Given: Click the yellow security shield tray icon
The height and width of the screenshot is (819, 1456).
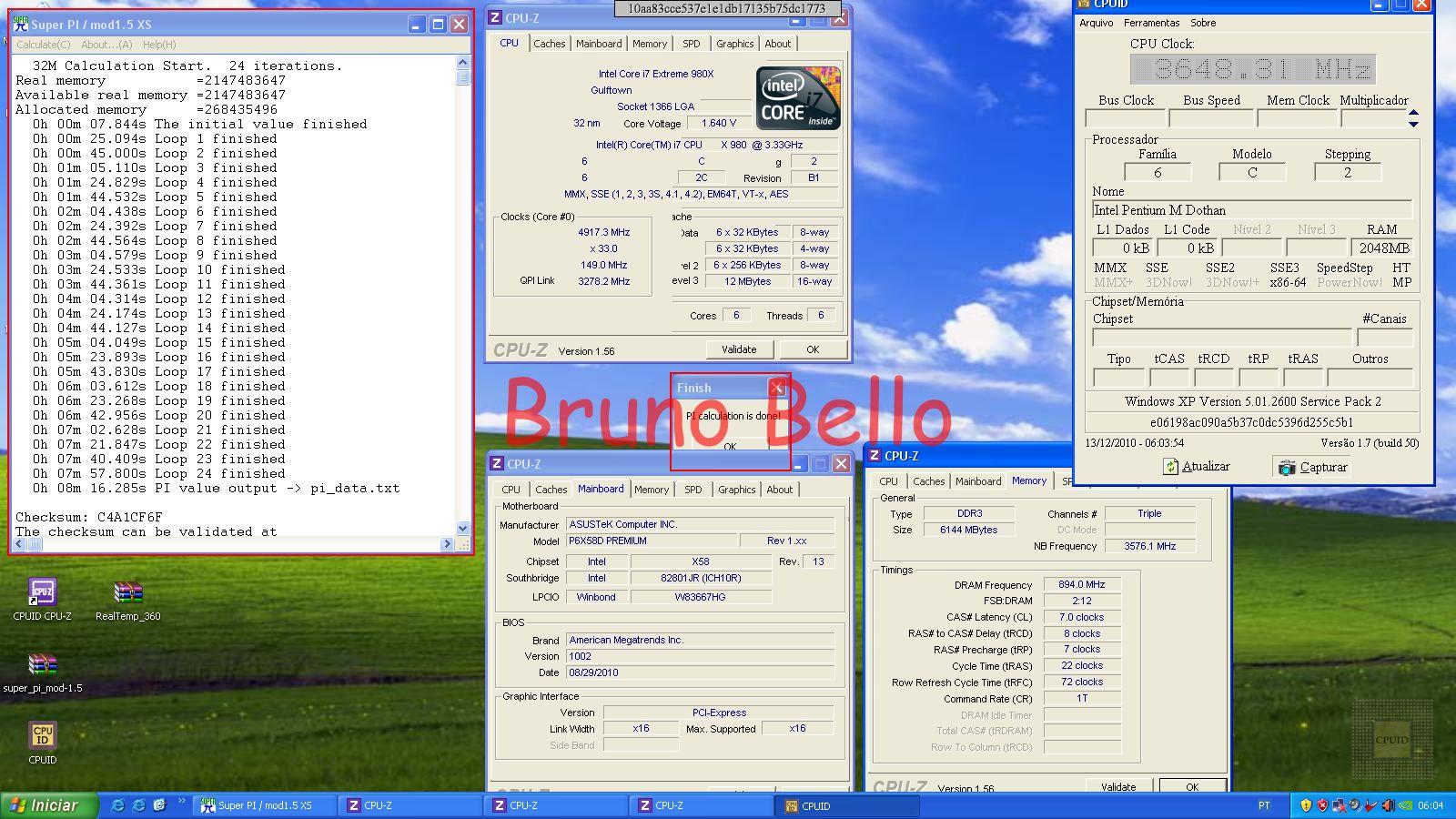Looking at the screenshot, I should [1306, 805].
